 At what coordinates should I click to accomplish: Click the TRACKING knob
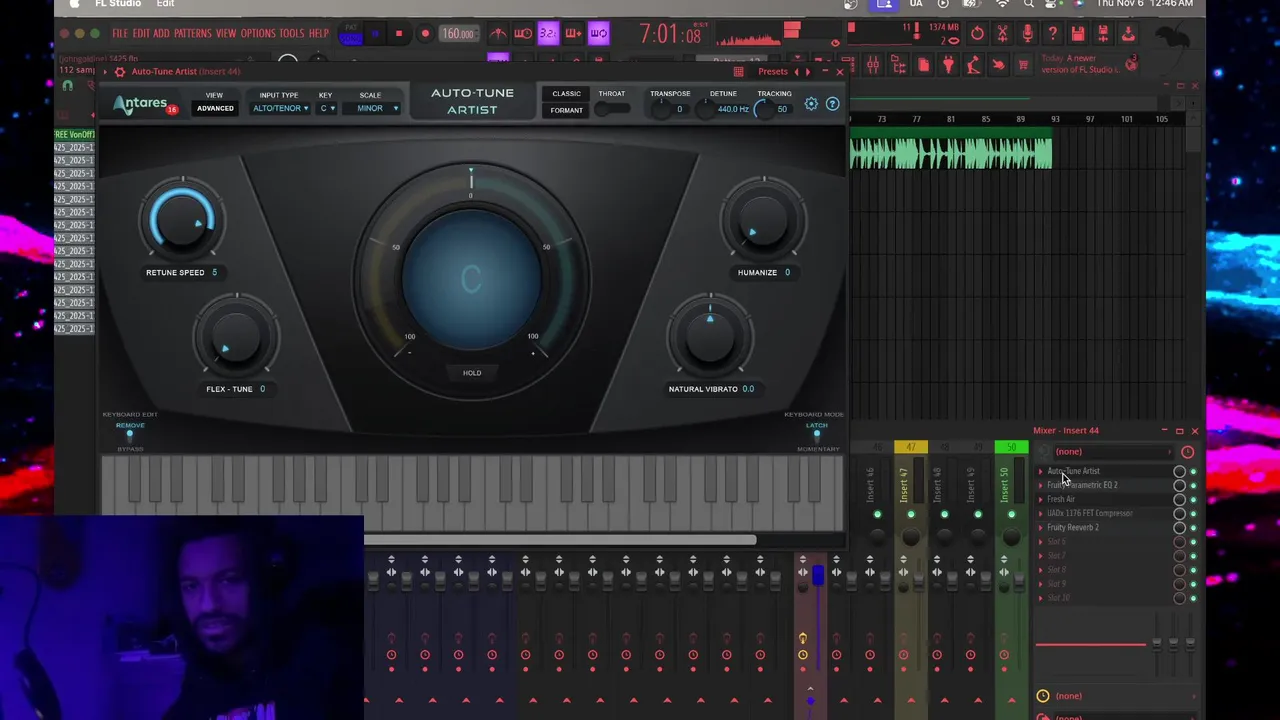coord(765,109)
